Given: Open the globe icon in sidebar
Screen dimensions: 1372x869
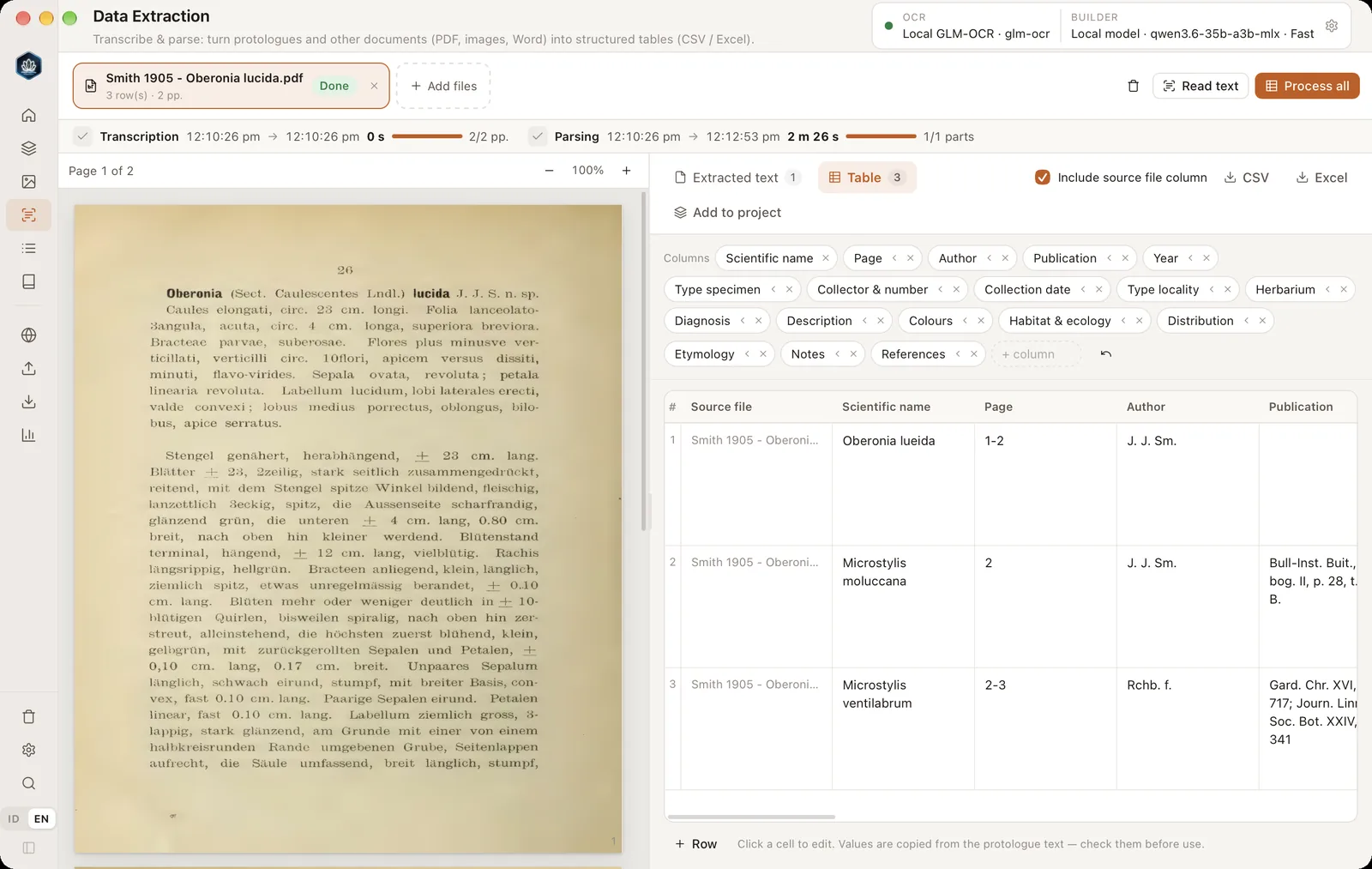Looking at the screenshot, I should (x=28, y=335).
